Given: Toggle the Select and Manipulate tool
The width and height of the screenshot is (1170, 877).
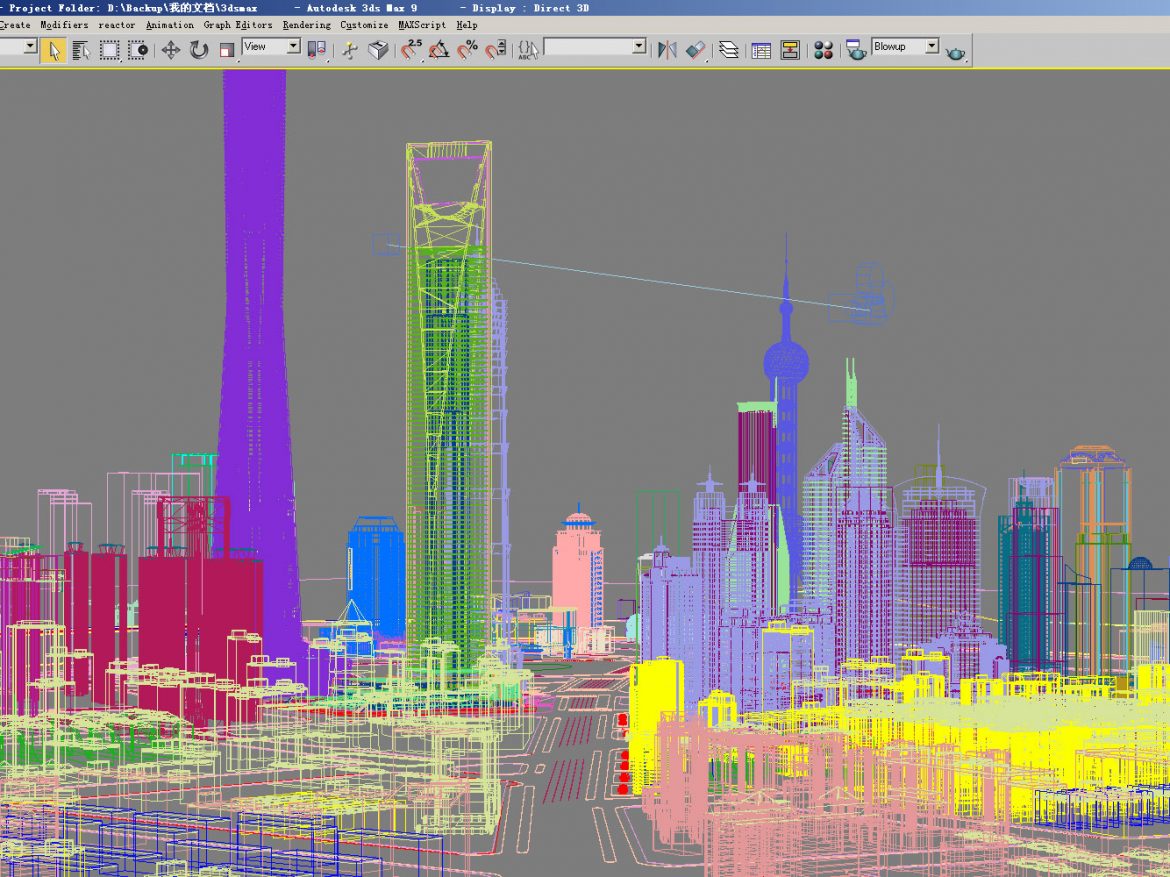Looking at the screenshot, I should click(350, 50).
